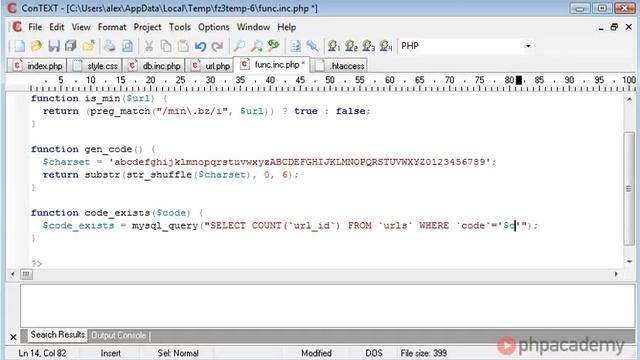Close the bottom output panel

13,337
